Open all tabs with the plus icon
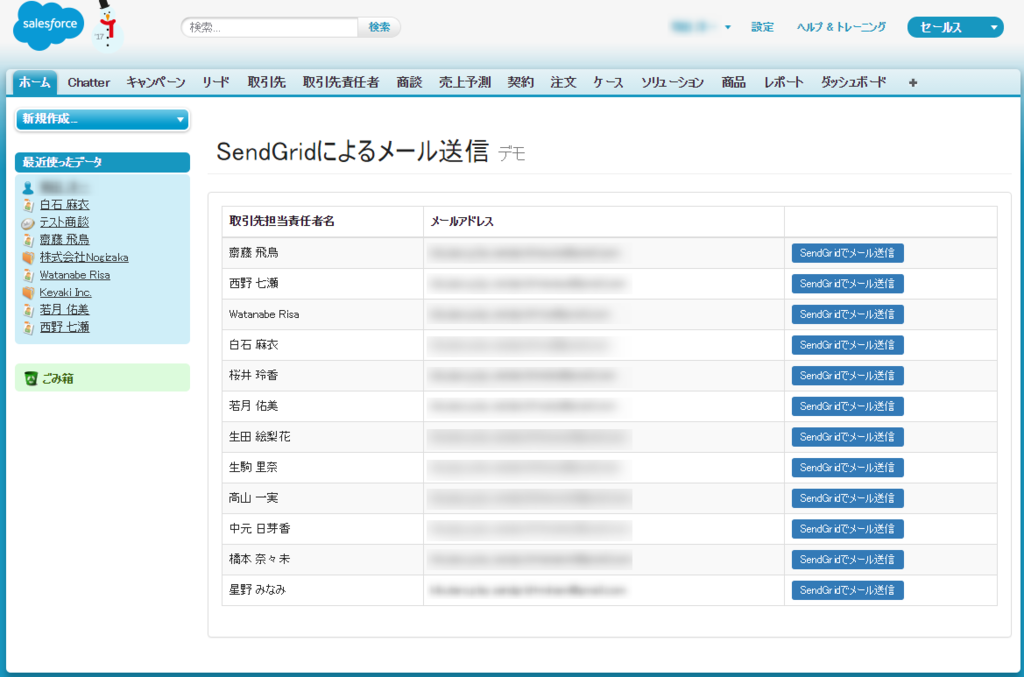The height and width of the screenshot is (677, 1024). coord(913,82)
